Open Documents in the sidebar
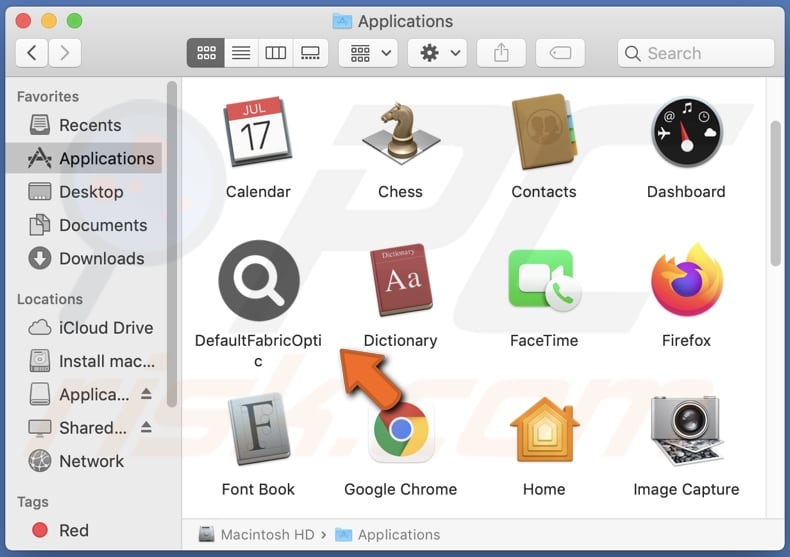Viewport: 790px width, 557px height. 84,225
